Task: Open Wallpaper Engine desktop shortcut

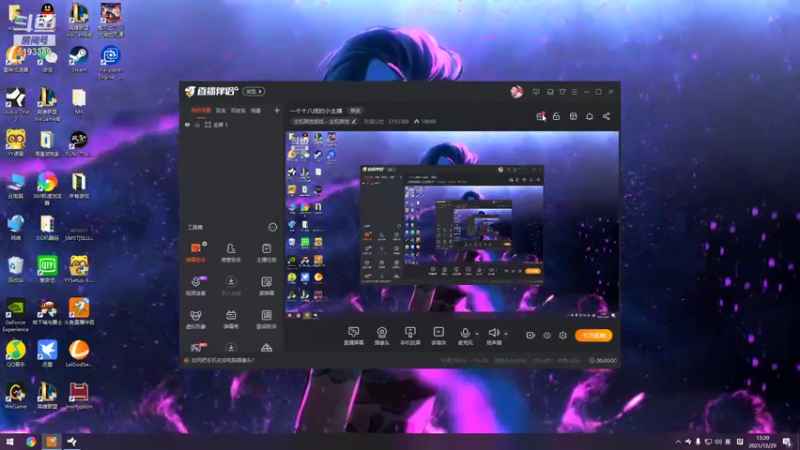Action: point(110,62)
